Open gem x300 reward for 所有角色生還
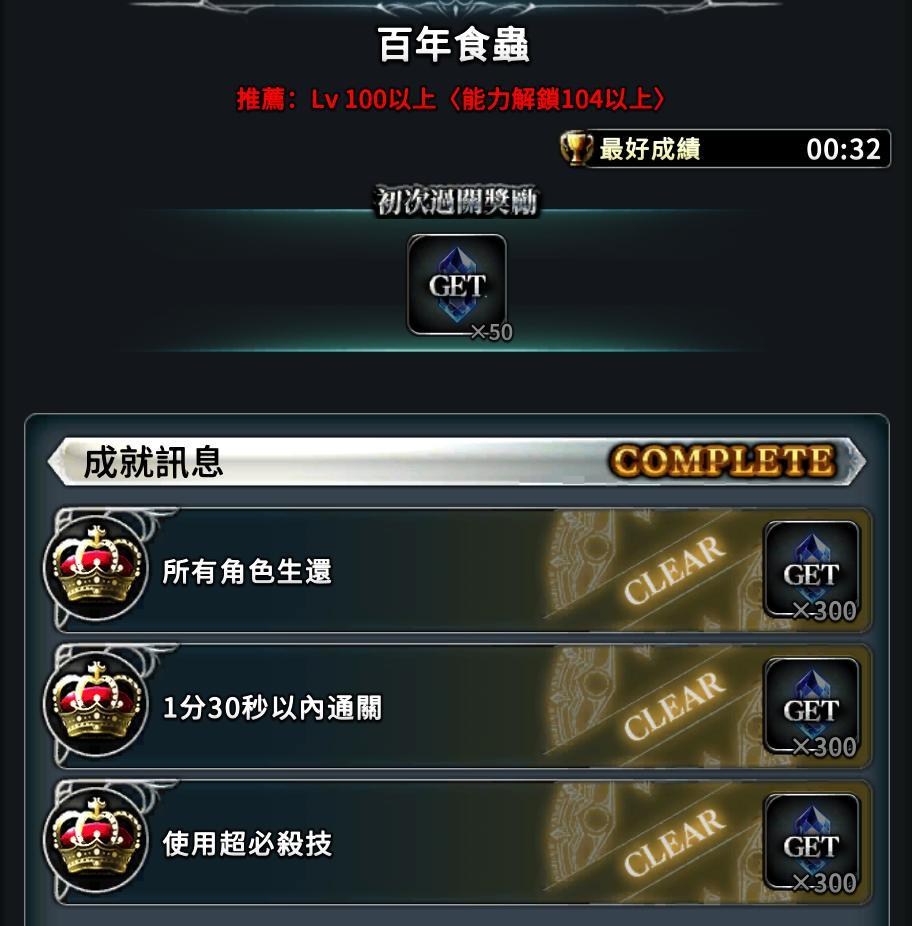Image resolution: width=912 pixels, height=926 pixels. pos(812,571)
